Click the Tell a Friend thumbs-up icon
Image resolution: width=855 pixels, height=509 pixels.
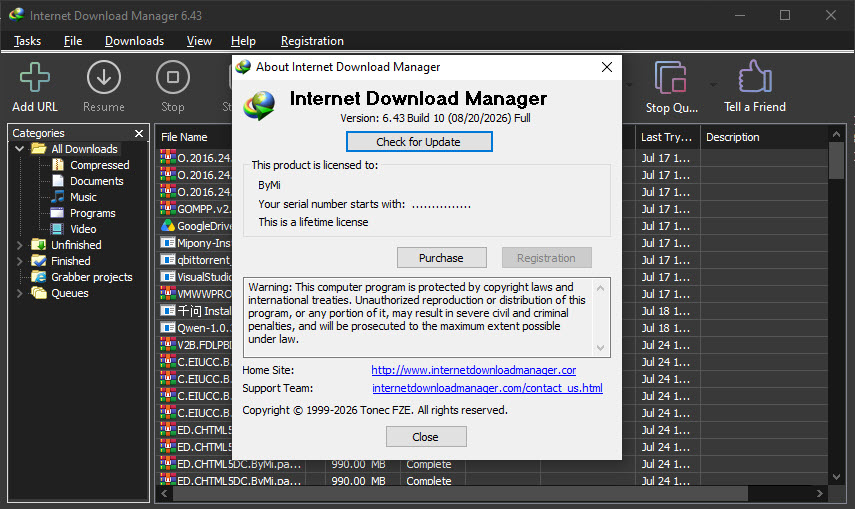tap(755, 76)
